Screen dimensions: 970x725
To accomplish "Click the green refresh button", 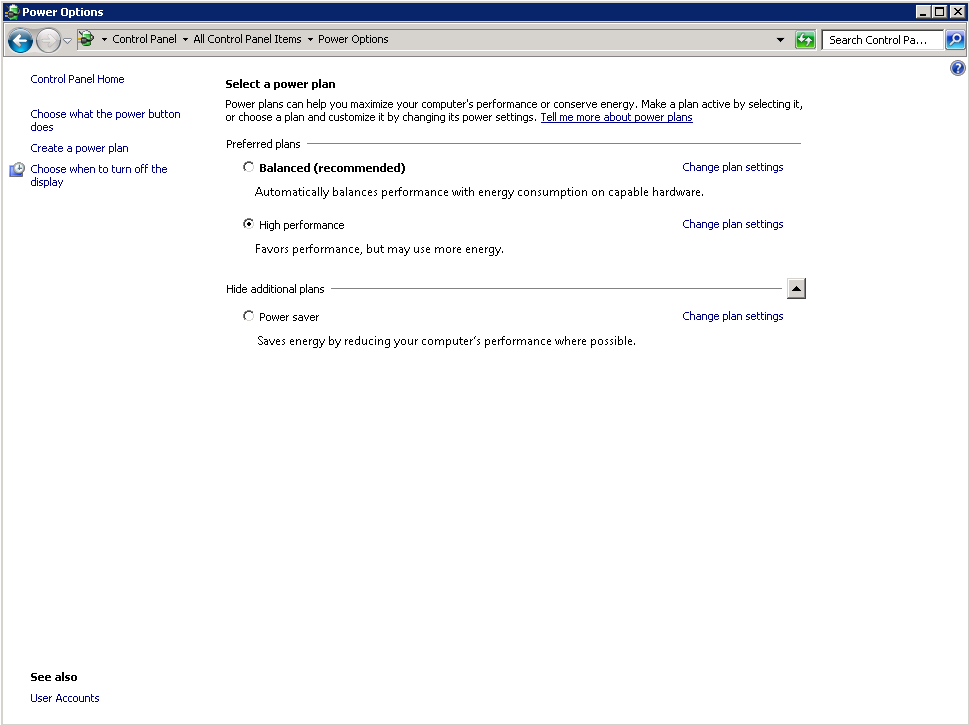I will [805, 40].
